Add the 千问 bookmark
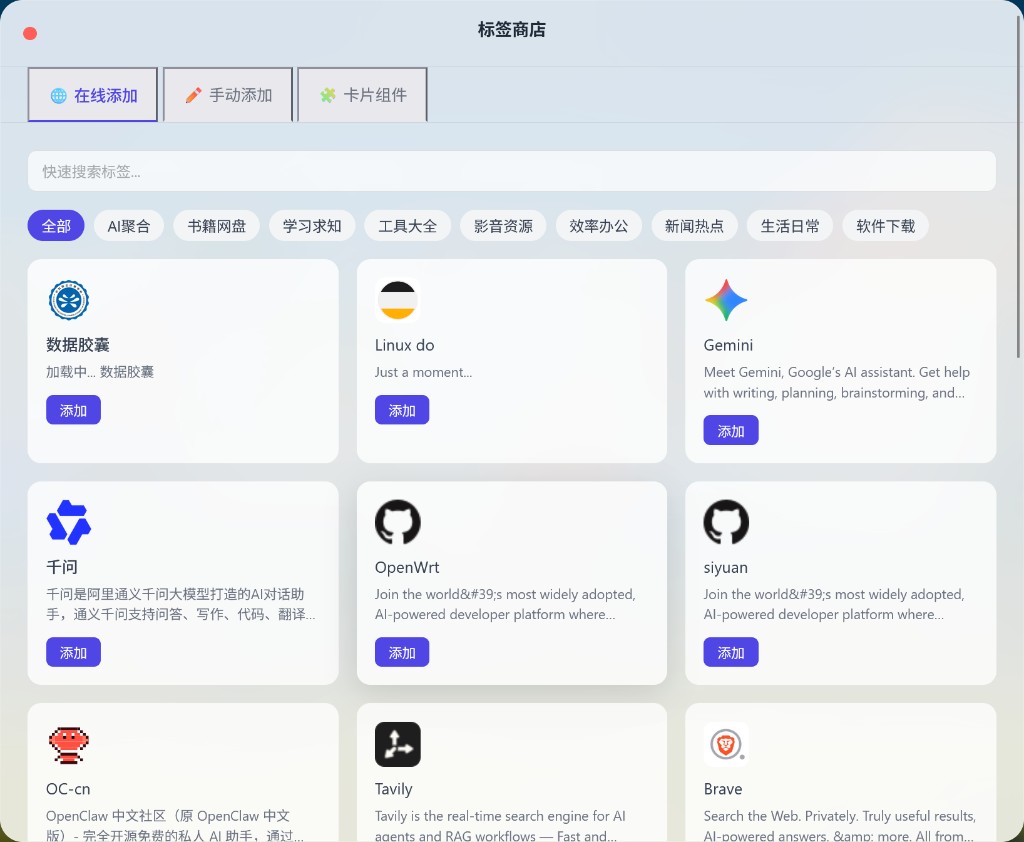Viewport: 1024px width, 842px height. point(73,653)
